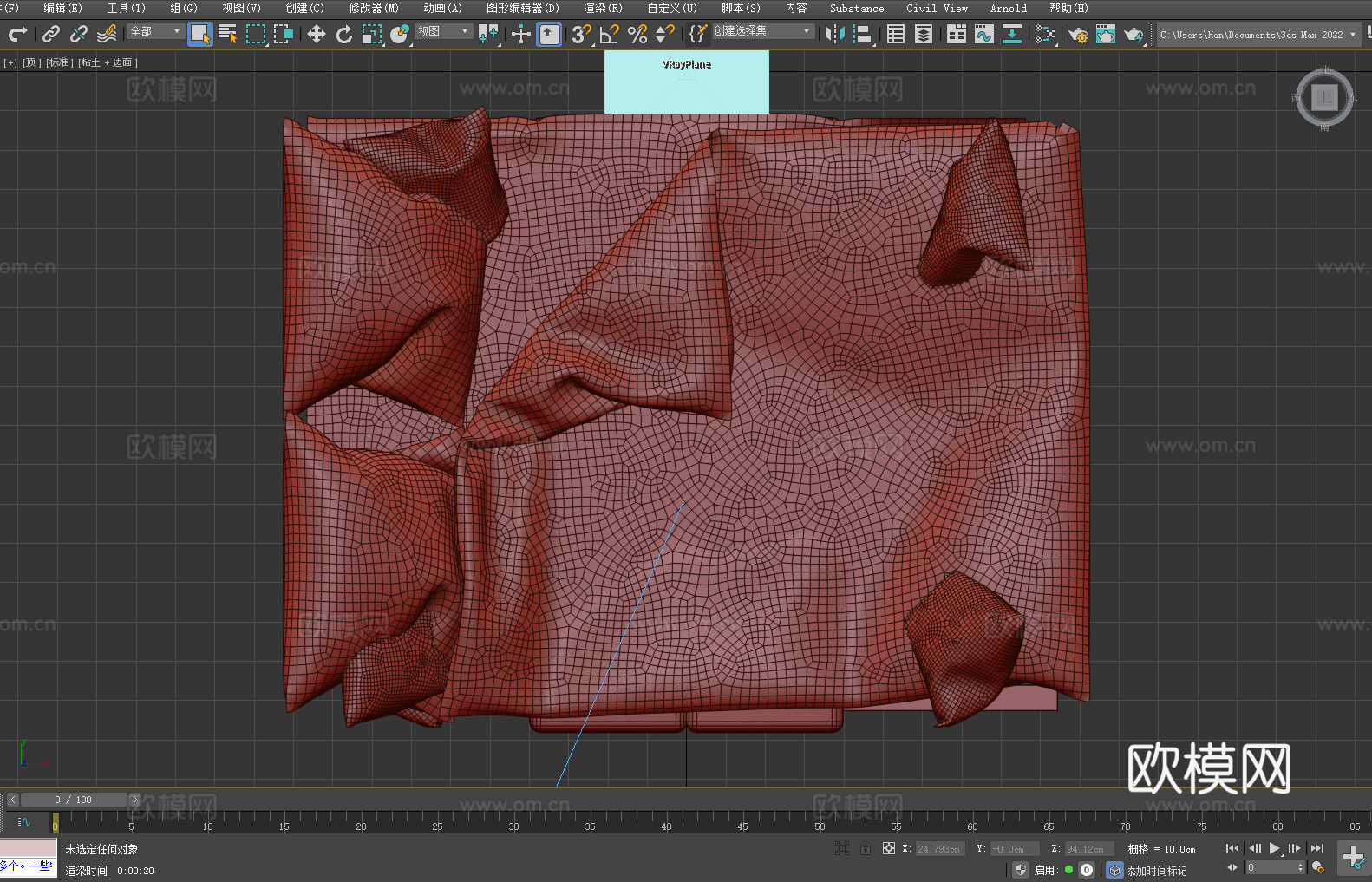This screenshot has height=882, width=1372.
Task: Step to the previous frame
Action: click(1254, 848)
